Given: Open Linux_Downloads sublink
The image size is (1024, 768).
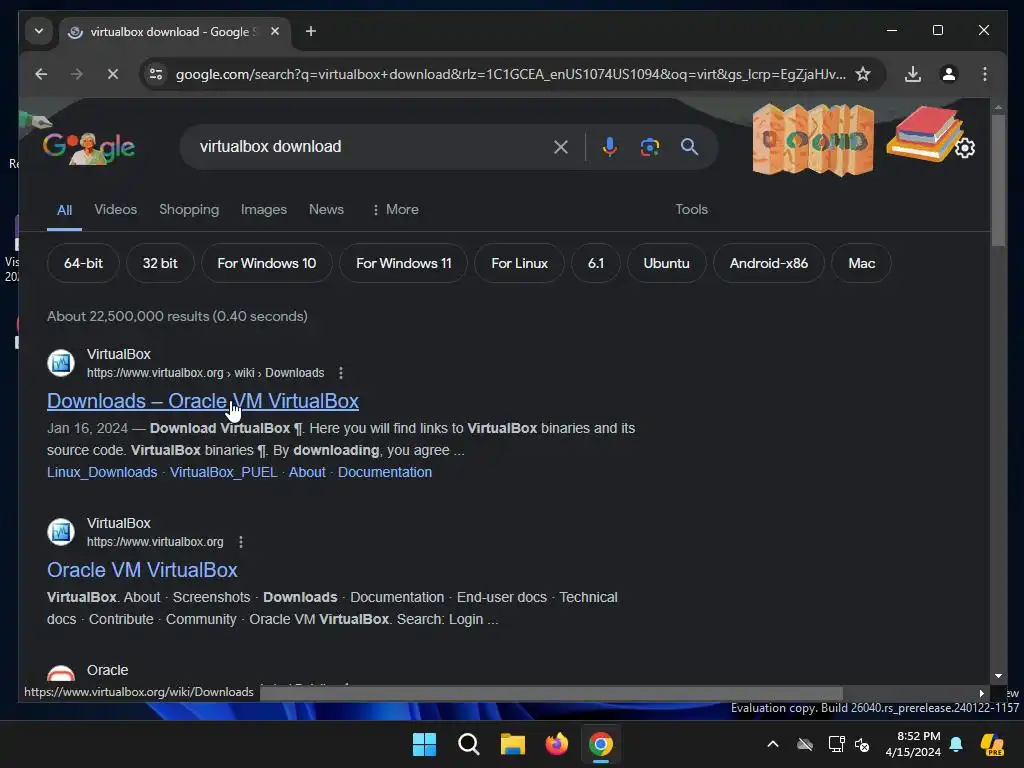Looking at the screenshot, I should (102, 472).
